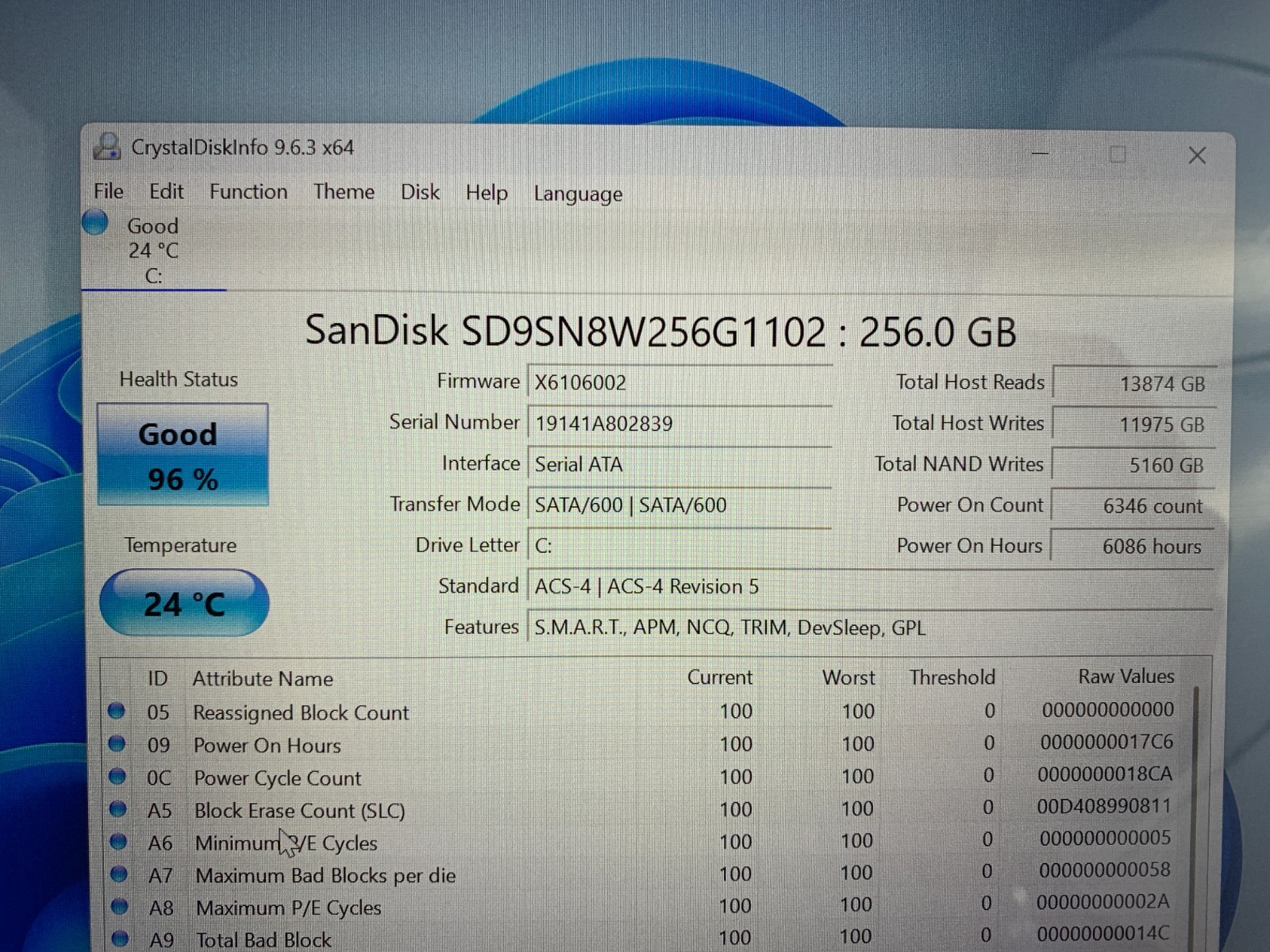Click status dot for Minimum P/E Cycles row

(119, 842)
